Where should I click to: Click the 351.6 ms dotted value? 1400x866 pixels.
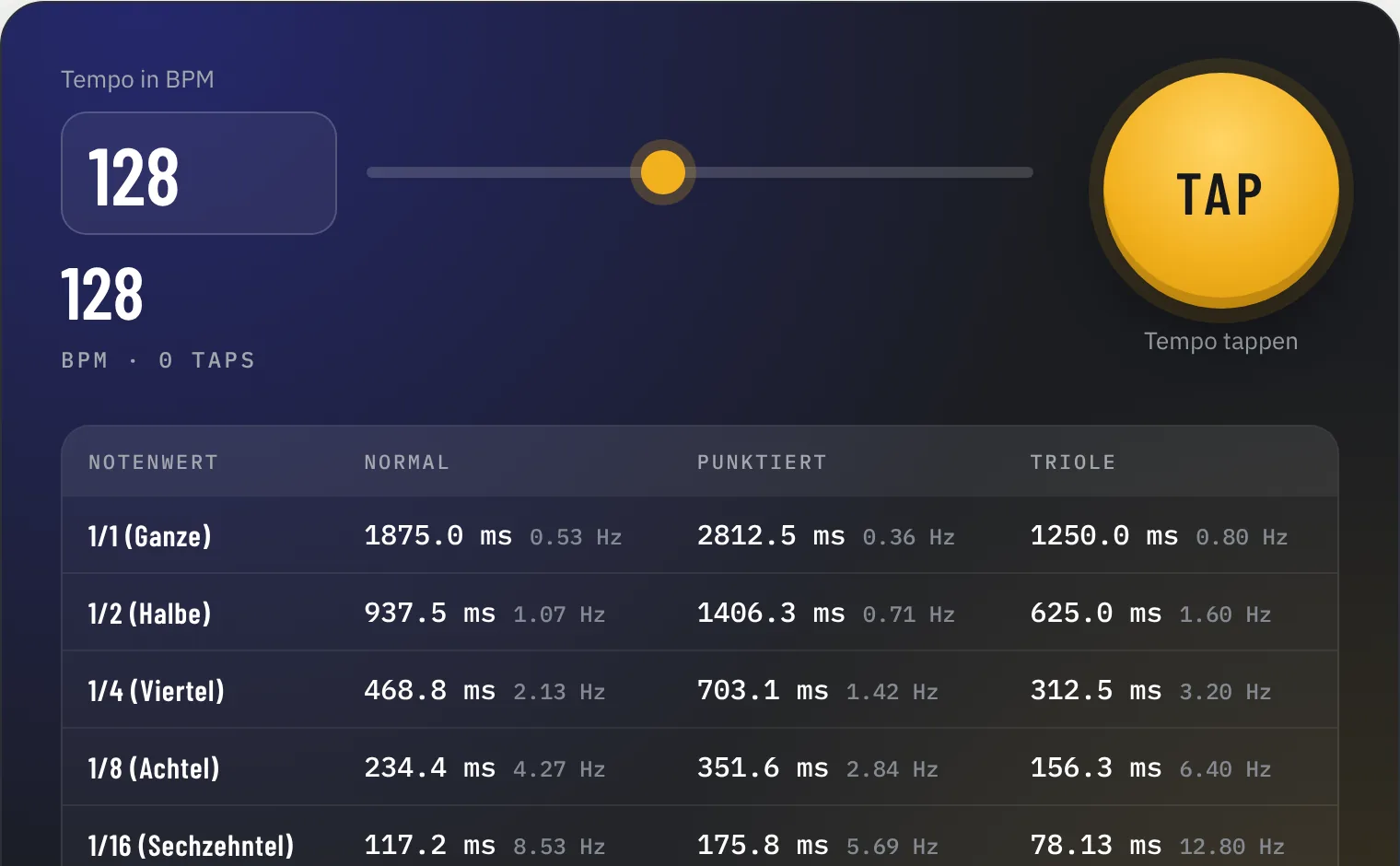[x=763, y=767]
